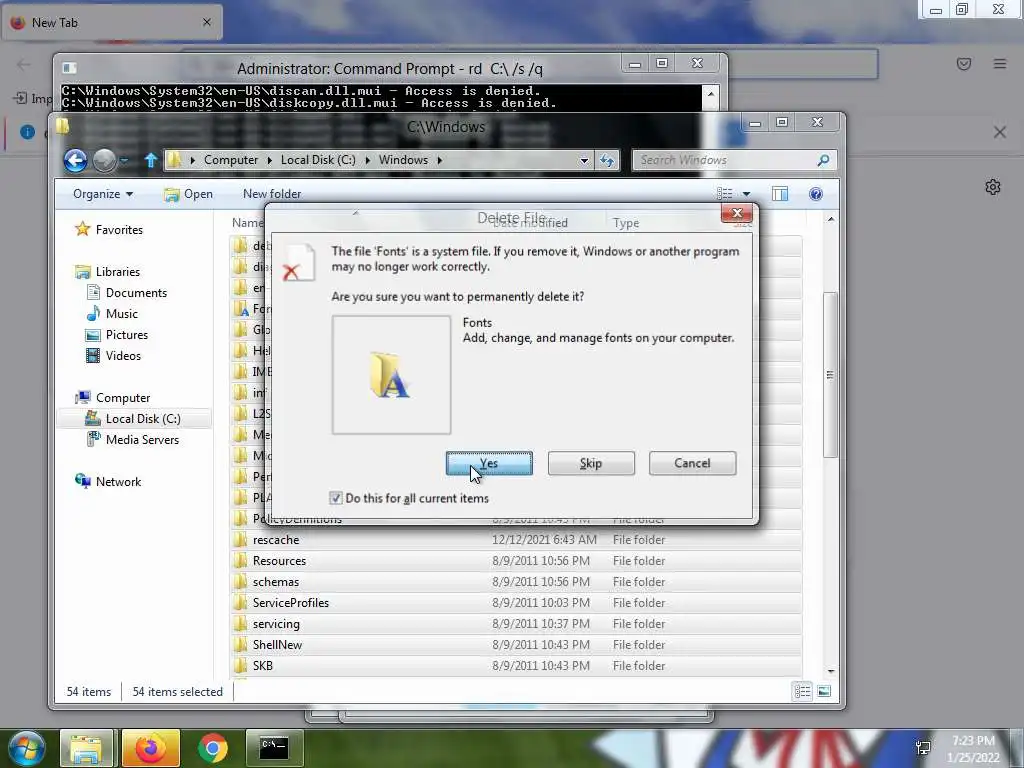Image resolution: width=1024 pixels, height=768 pixels.
Task: Select the Firefox New Tab tab
Action: point(112,22)
